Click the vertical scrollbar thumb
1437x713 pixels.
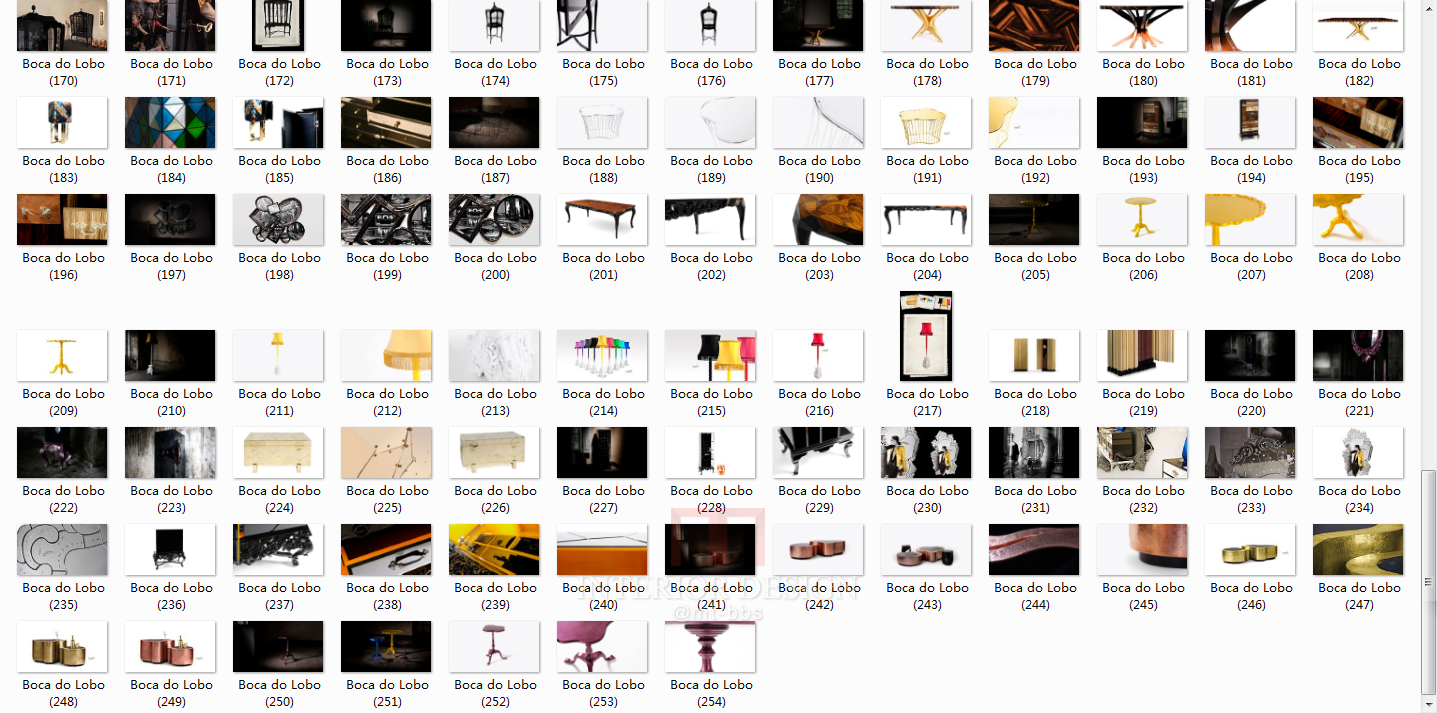coord(1428,582)
